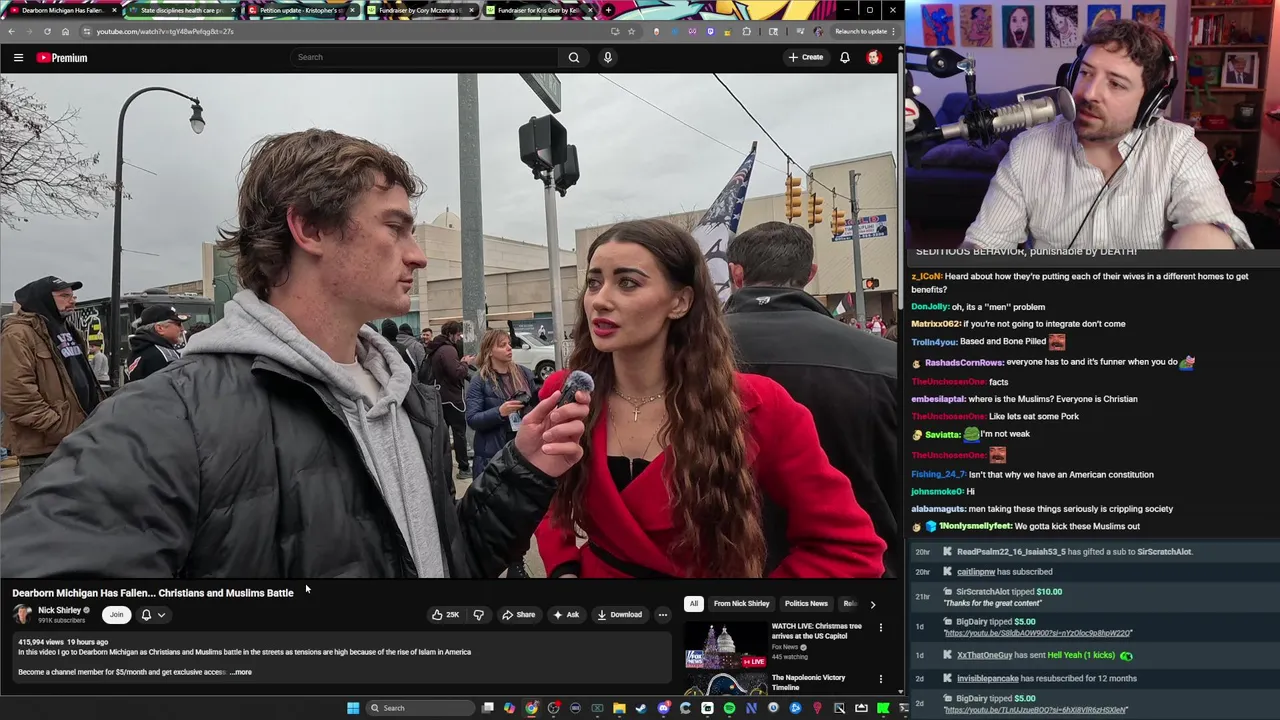Show more filter chips with right chevron
This screenshot has height=720, width=1280.
872,604
